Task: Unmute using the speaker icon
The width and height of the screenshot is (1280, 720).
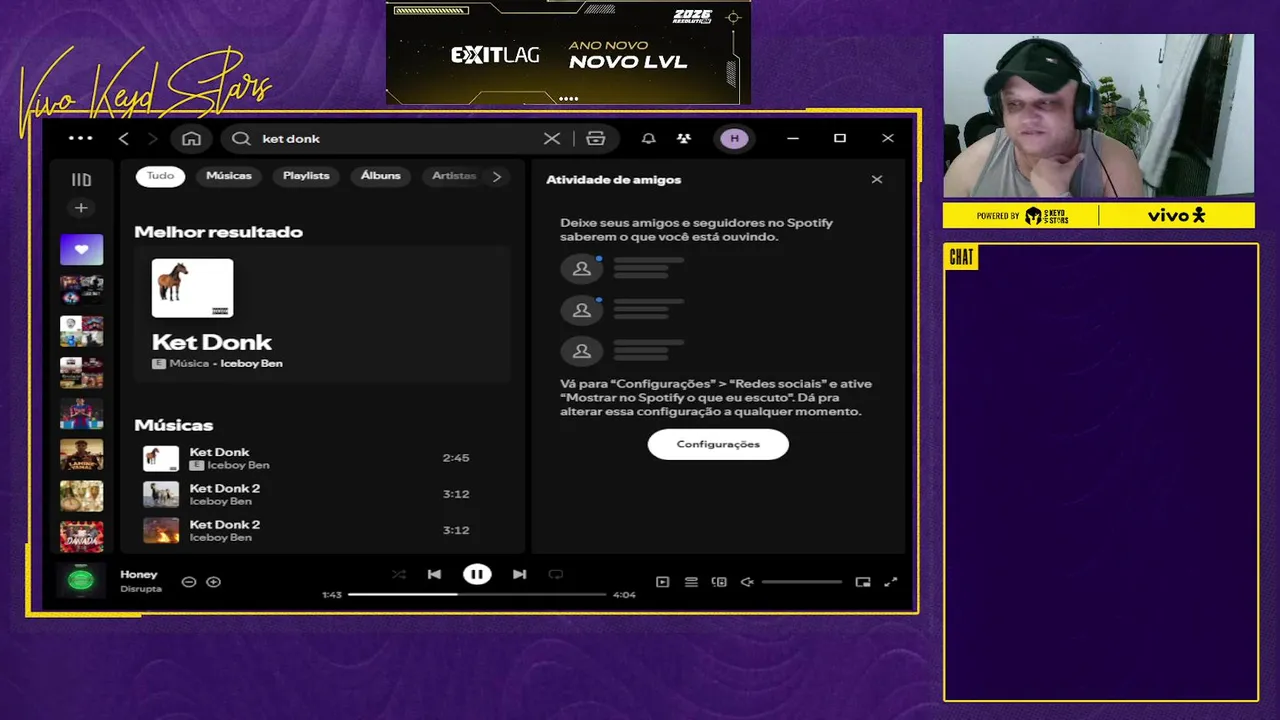Action: coord(746,582)
